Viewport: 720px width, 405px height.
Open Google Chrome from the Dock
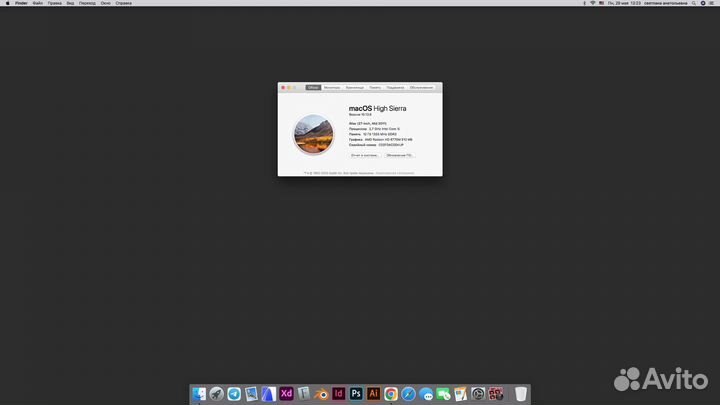391,394
